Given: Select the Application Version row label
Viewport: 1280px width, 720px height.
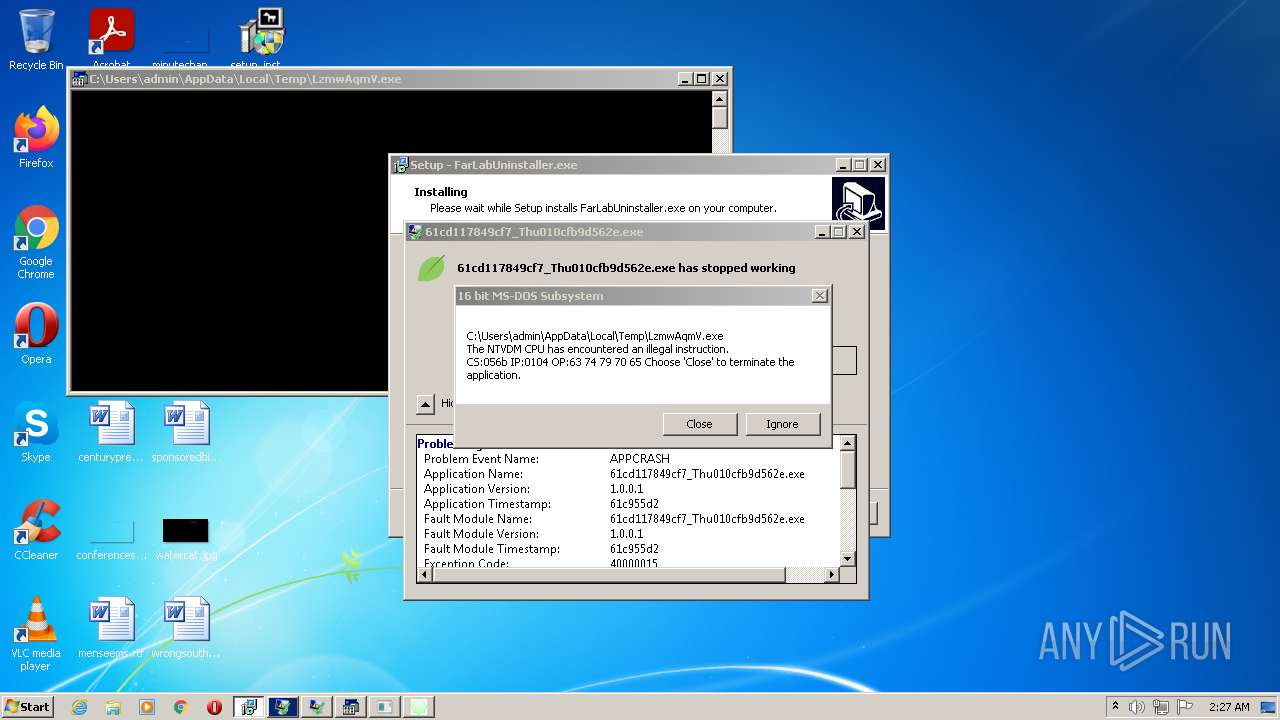Looking at the screenshot, I should (477, 489).
